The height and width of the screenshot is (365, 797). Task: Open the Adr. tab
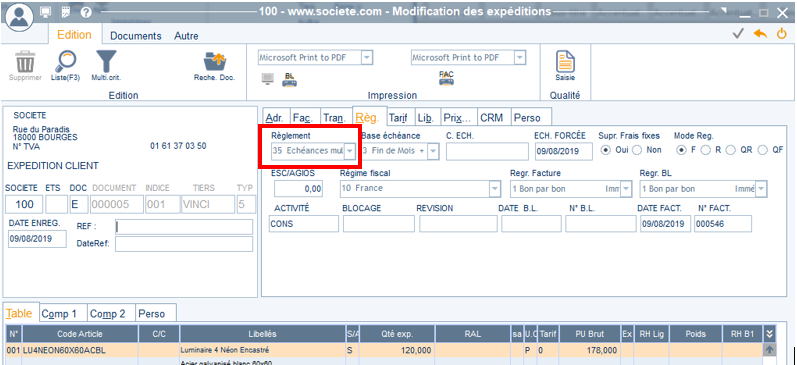275,118
